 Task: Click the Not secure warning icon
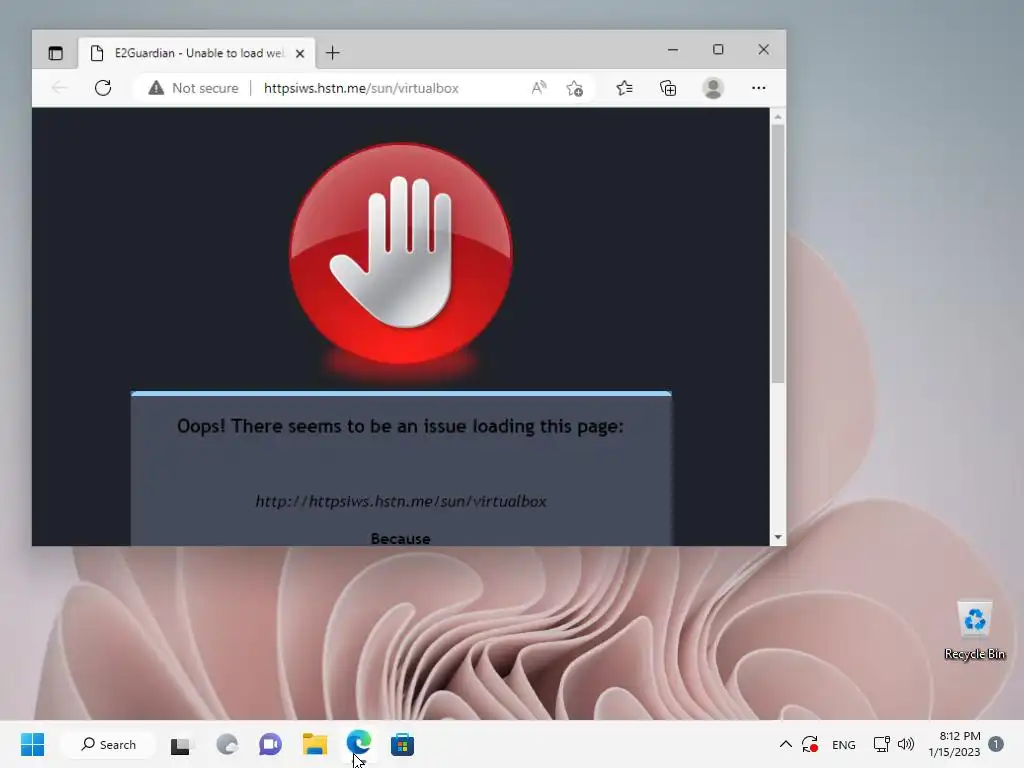point(156,88)
